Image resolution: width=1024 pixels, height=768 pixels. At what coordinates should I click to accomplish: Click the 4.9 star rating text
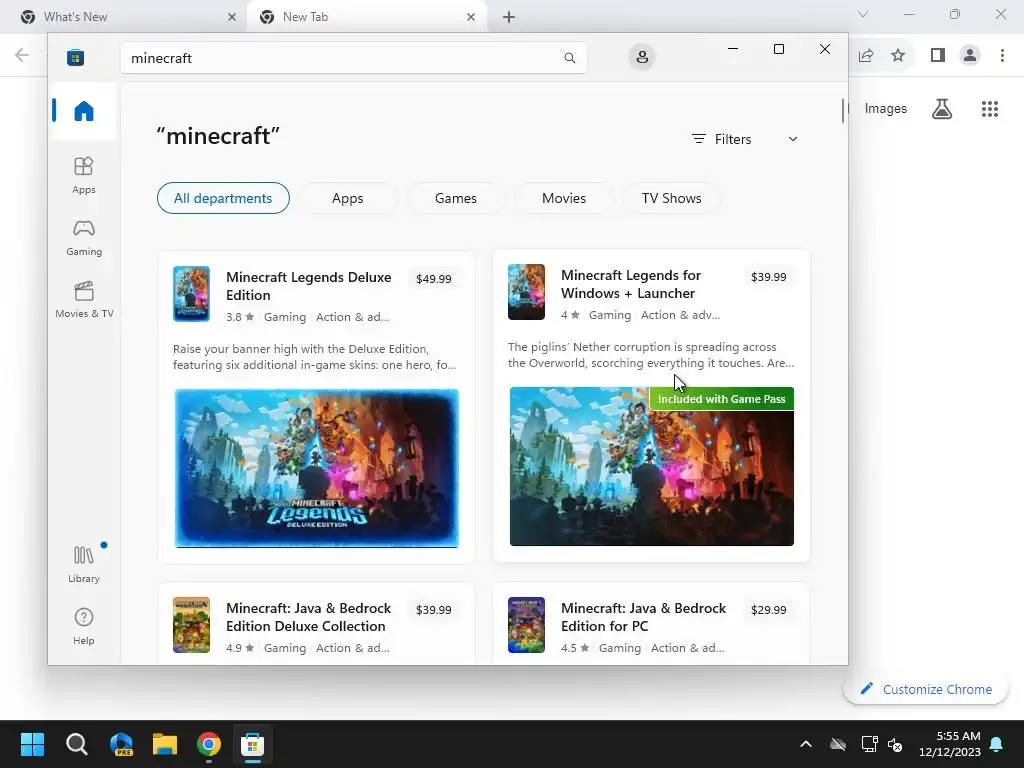pos(240,648)
